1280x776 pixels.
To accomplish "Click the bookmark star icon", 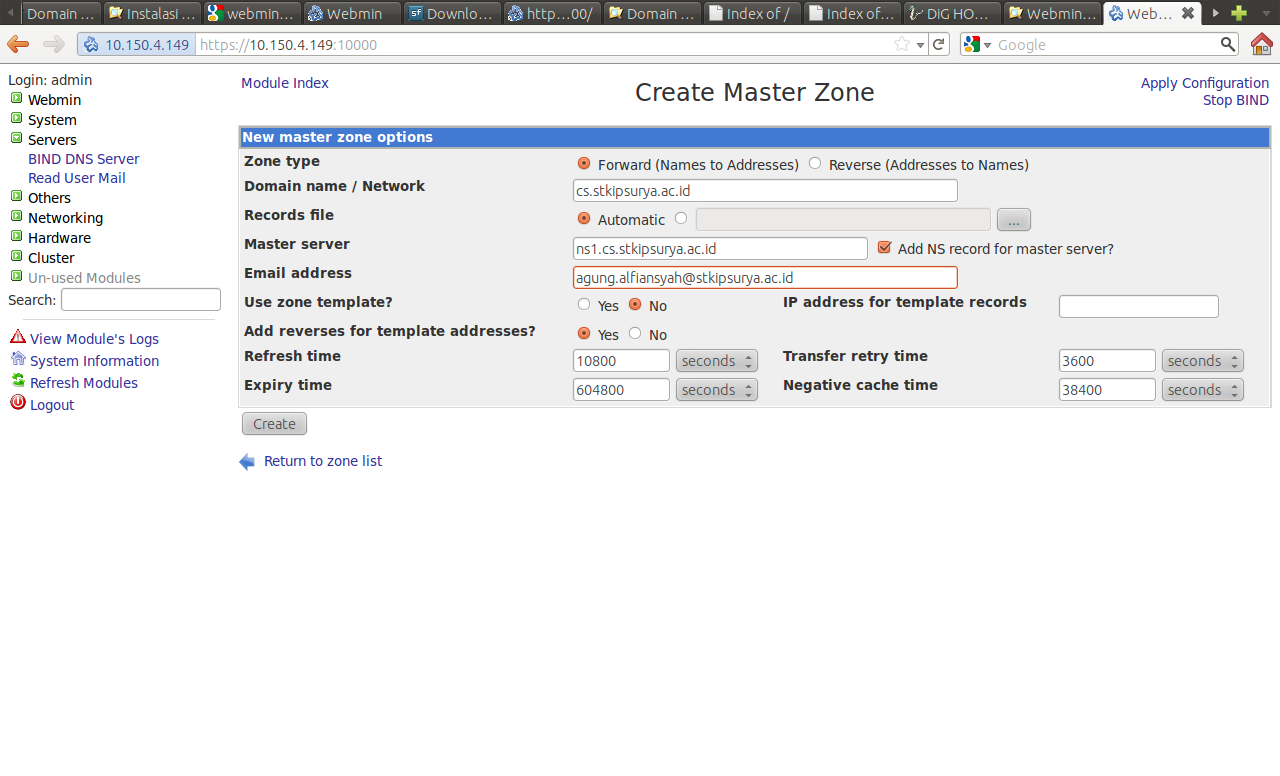I will [x=901, y=44].
